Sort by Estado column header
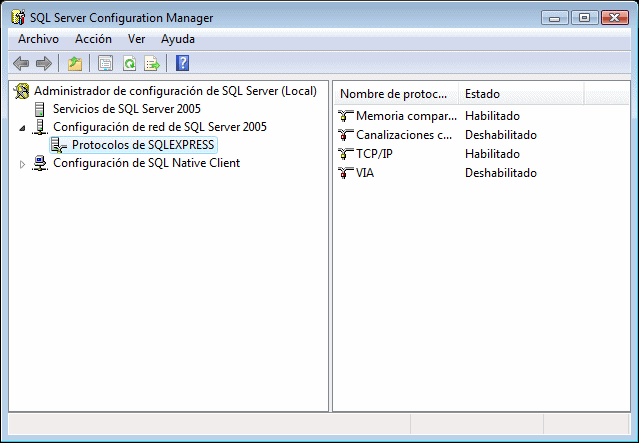The width and height of the screenshot is (639, 443). pyautogui.click(x=521, y=94)
